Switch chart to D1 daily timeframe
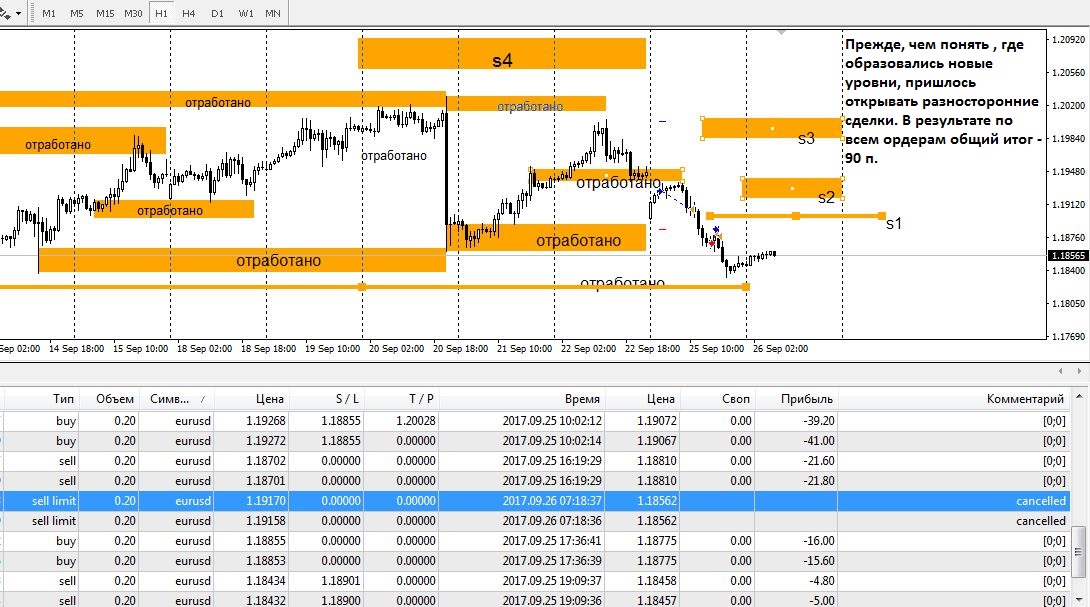The image size is (1090, 607). tap(218, 13)
